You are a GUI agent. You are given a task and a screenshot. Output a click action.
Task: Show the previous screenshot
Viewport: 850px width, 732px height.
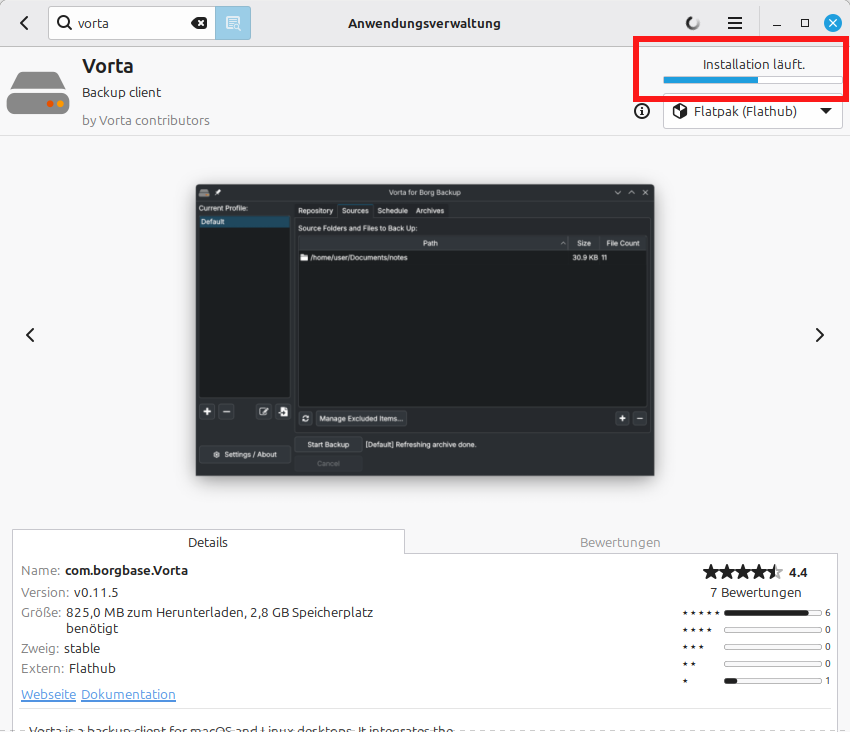tap(30, 335)
